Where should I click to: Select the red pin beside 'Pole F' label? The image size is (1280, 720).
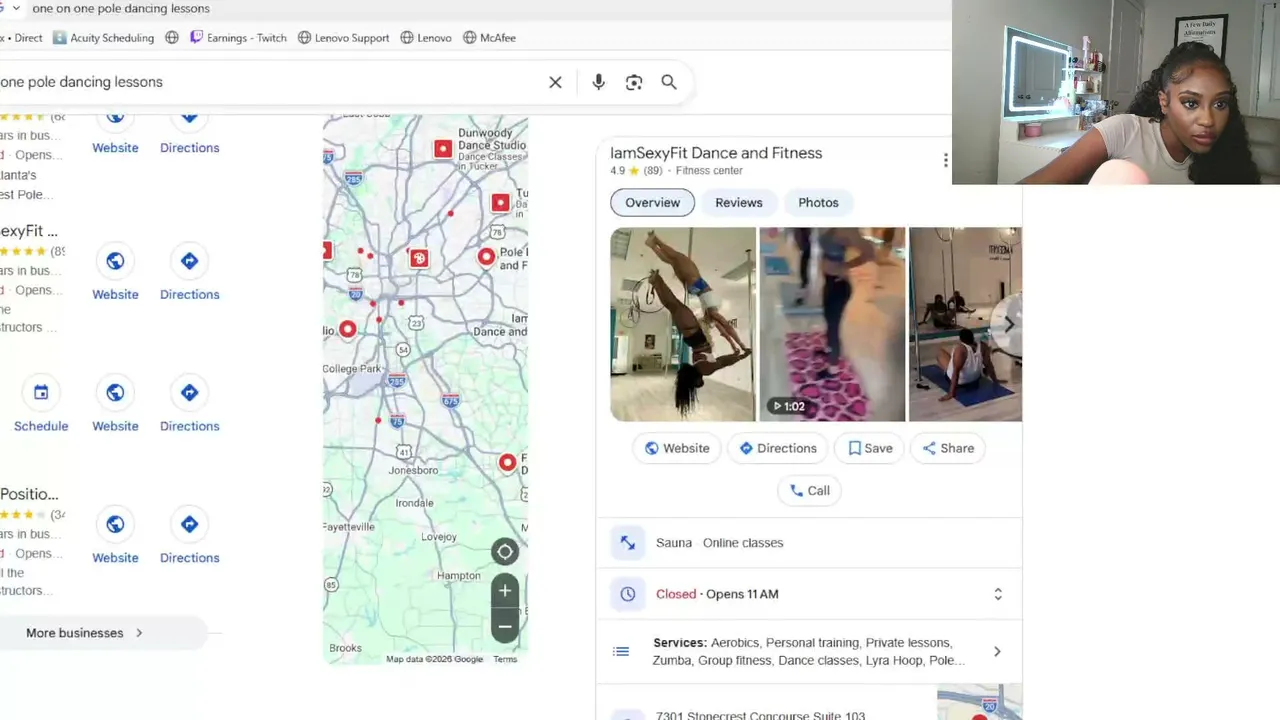(x=486, y=257)
